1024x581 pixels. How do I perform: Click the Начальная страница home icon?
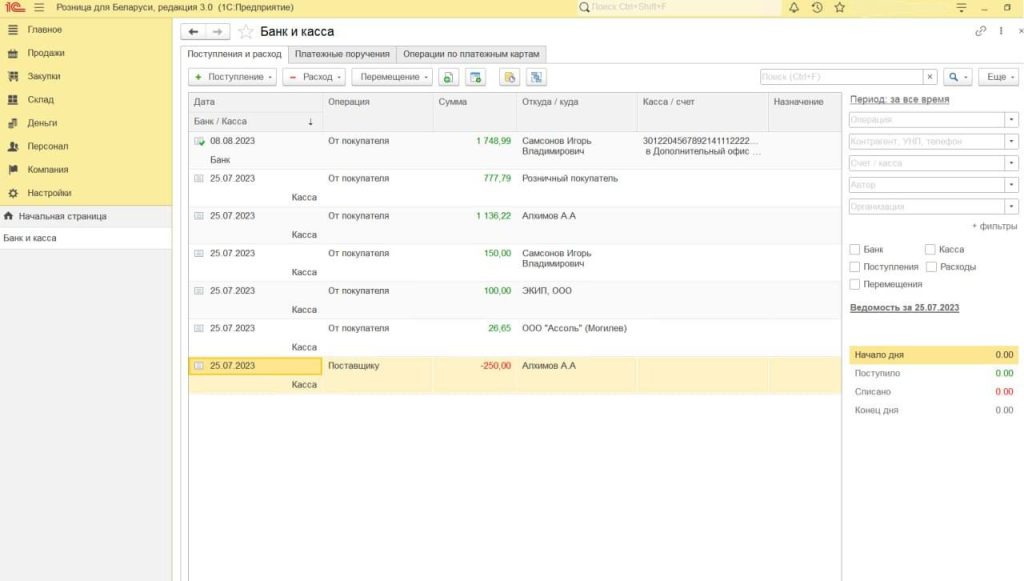(9, 216)
